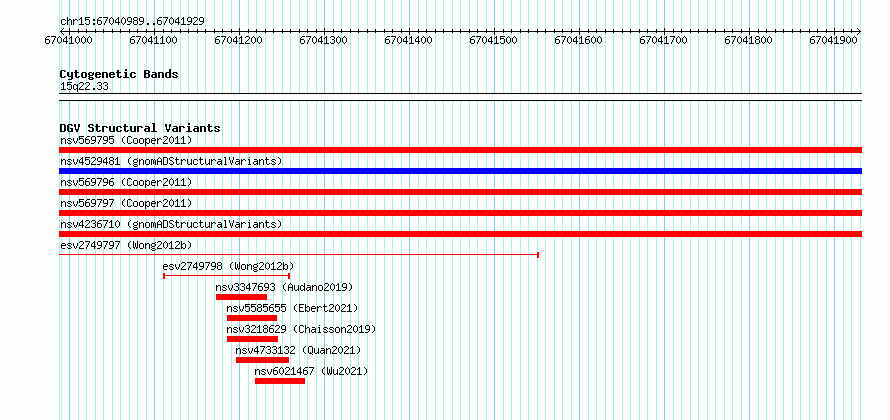Open variant label nsv3218629 (Chaisson2019)
The height and width of the screenshot is (420, 890).
point(301,329)
